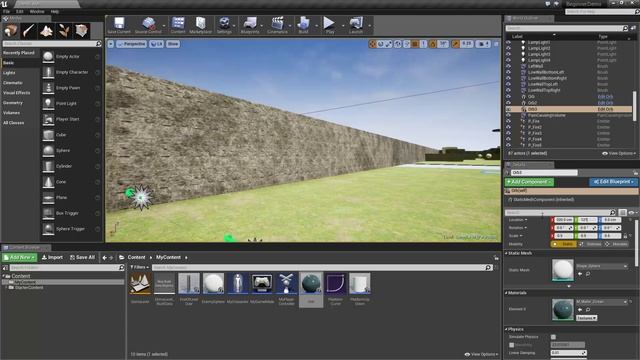The height and width of the screenshot is (360, 640).
Task: Open the material Element 0 dropdown
Action: 602,302
